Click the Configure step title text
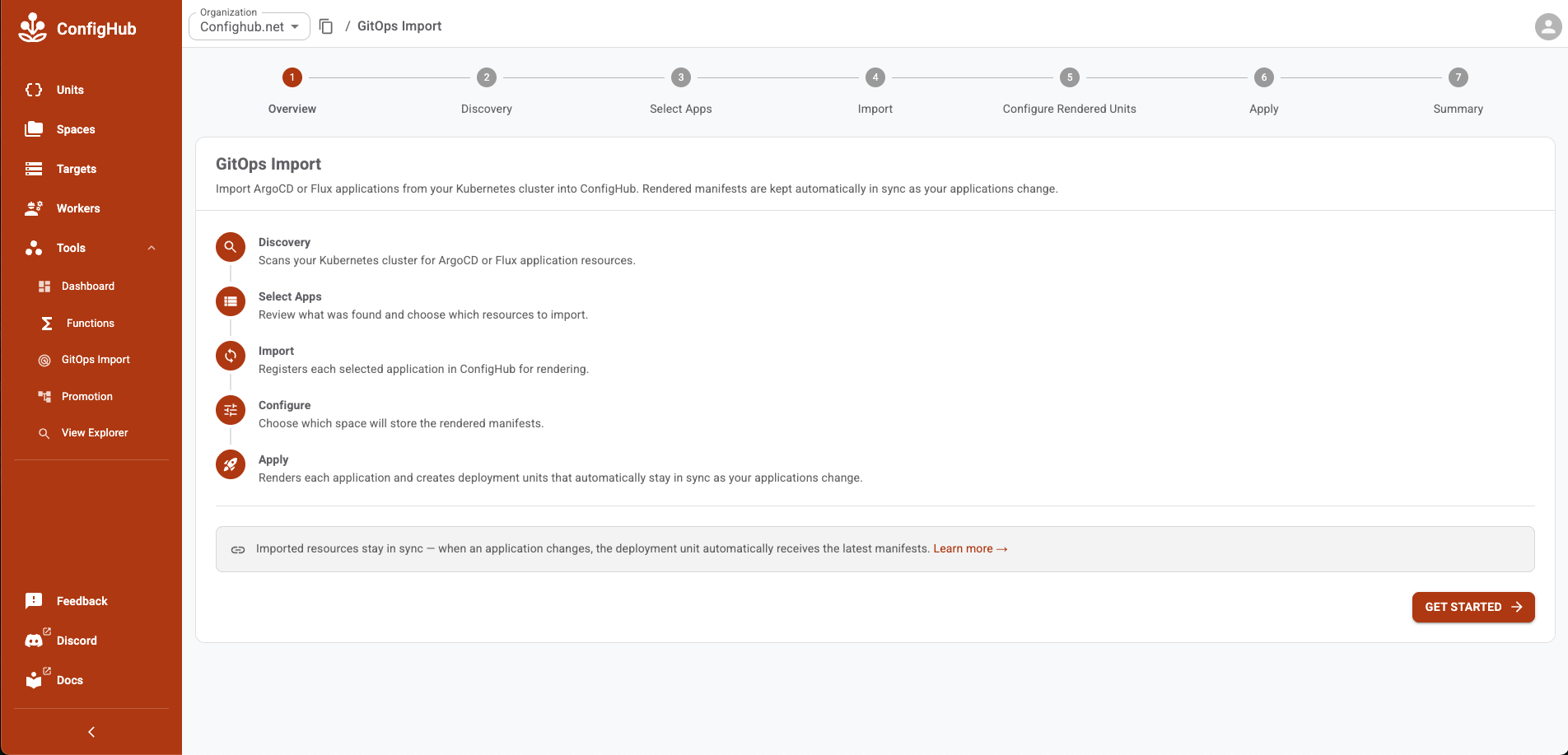The height and width of the screenshot is (755, 1568). (284, 405)
